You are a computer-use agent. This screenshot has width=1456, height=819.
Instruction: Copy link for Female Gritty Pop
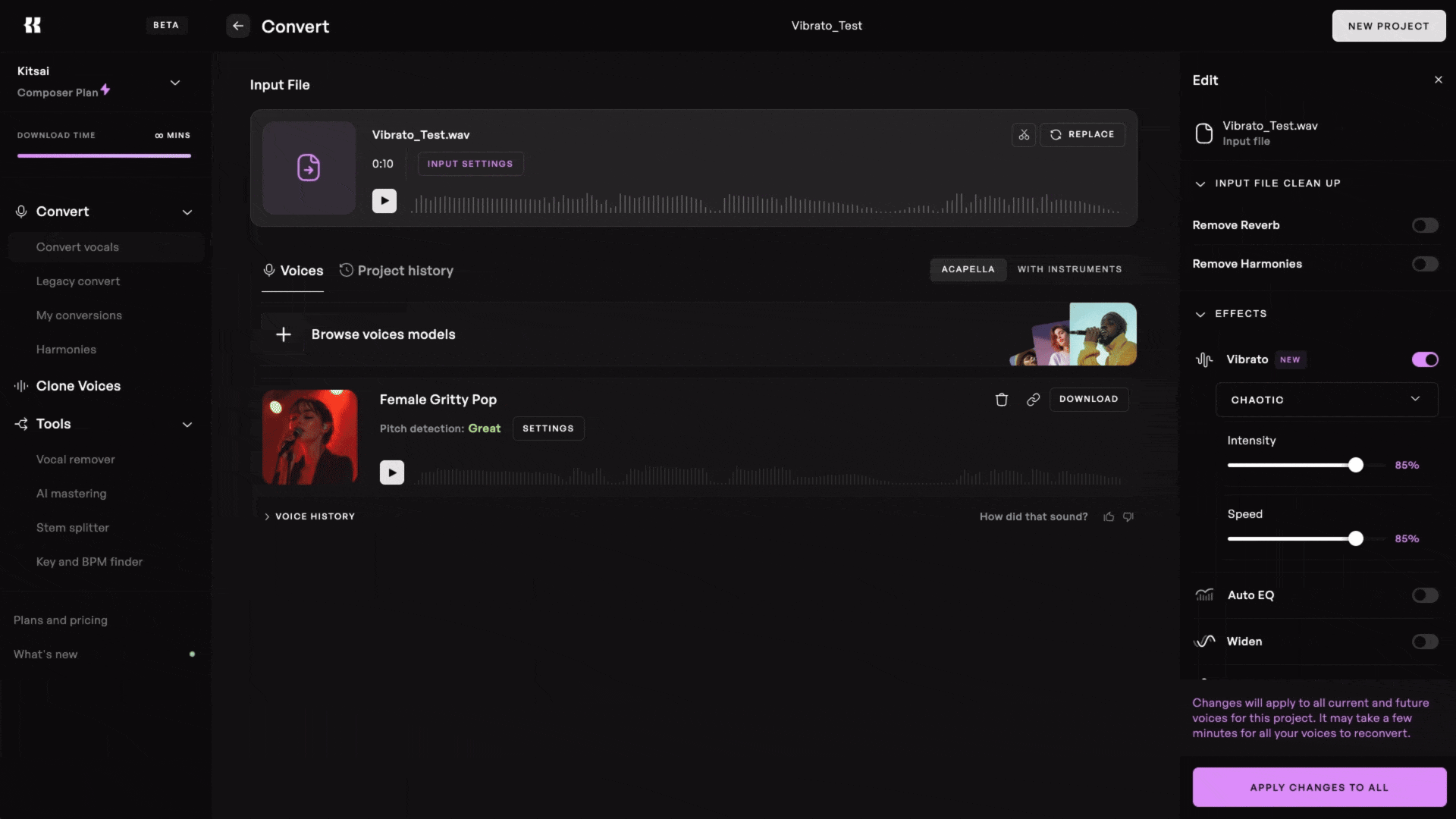(x=1033, y=400)
